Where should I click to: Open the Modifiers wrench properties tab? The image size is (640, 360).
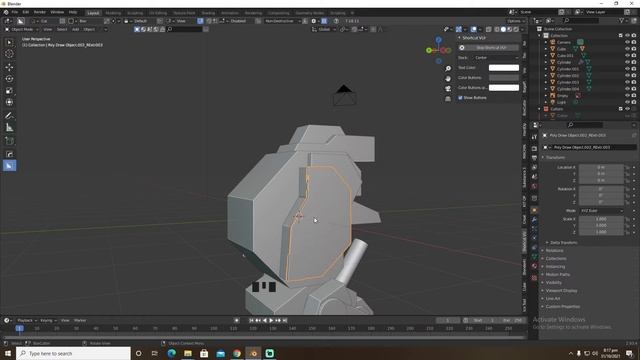click(534, 220)
